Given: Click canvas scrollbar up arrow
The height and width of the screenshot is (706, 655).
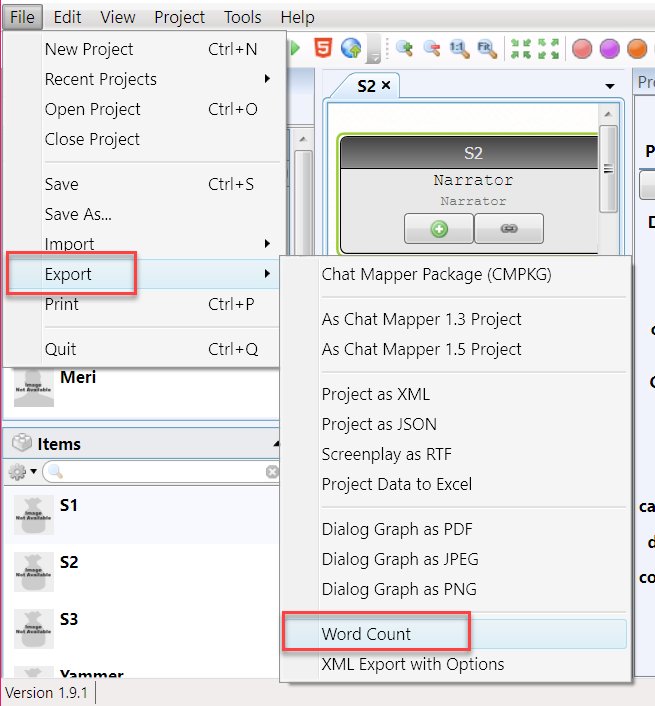Looking at the screenshot, I should pos(608,114).
